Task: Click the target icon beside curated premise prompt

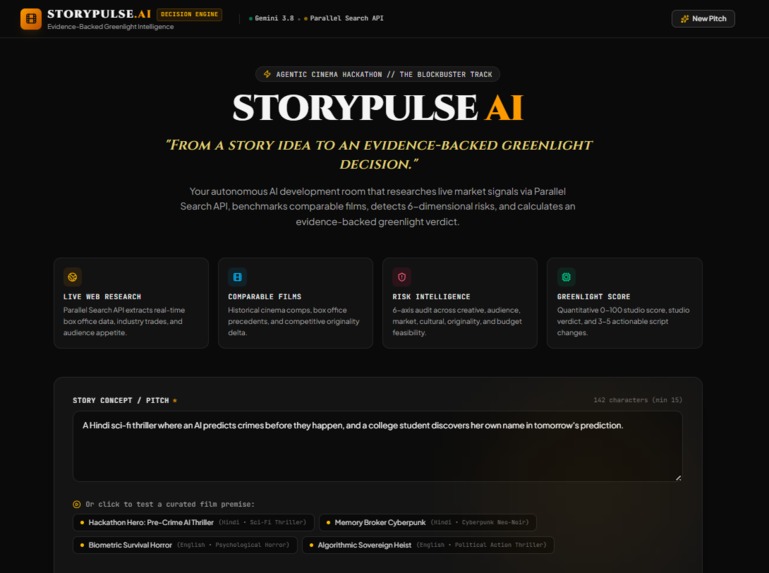Action: tap(77, 504)
